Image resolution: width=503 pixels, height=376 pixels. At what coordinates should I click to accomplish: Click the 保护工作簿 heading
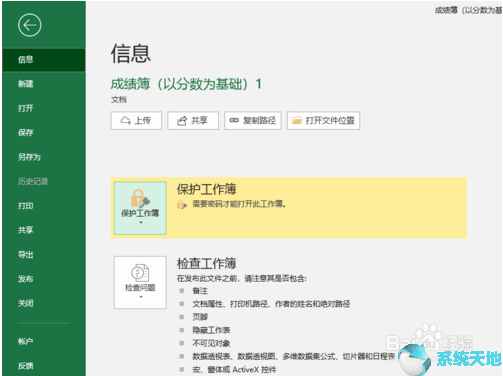click(206, 189)
